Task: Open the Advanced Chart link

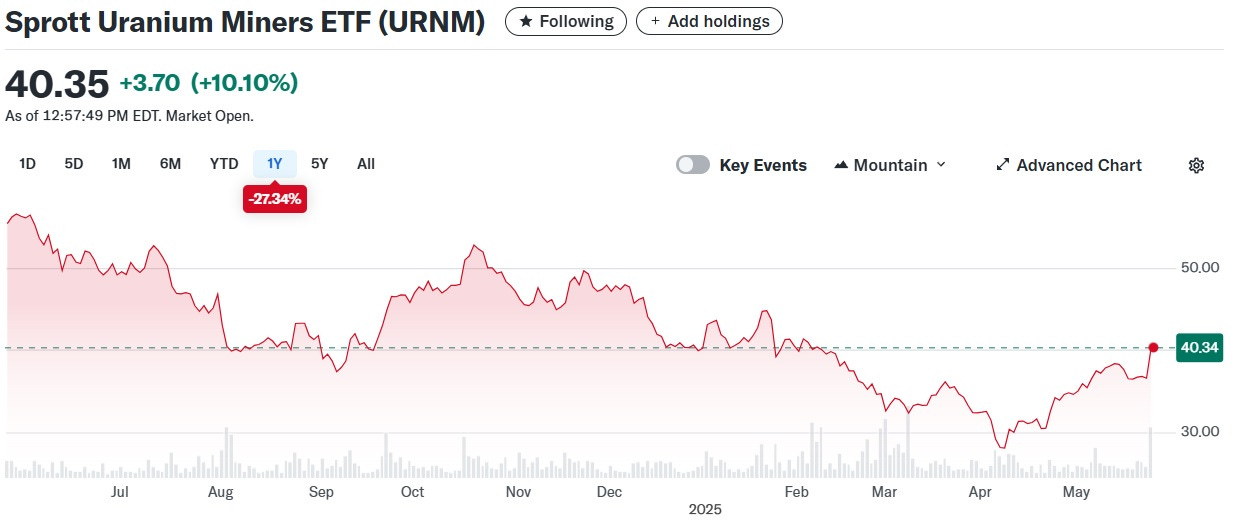Action: click(1069, 166)
